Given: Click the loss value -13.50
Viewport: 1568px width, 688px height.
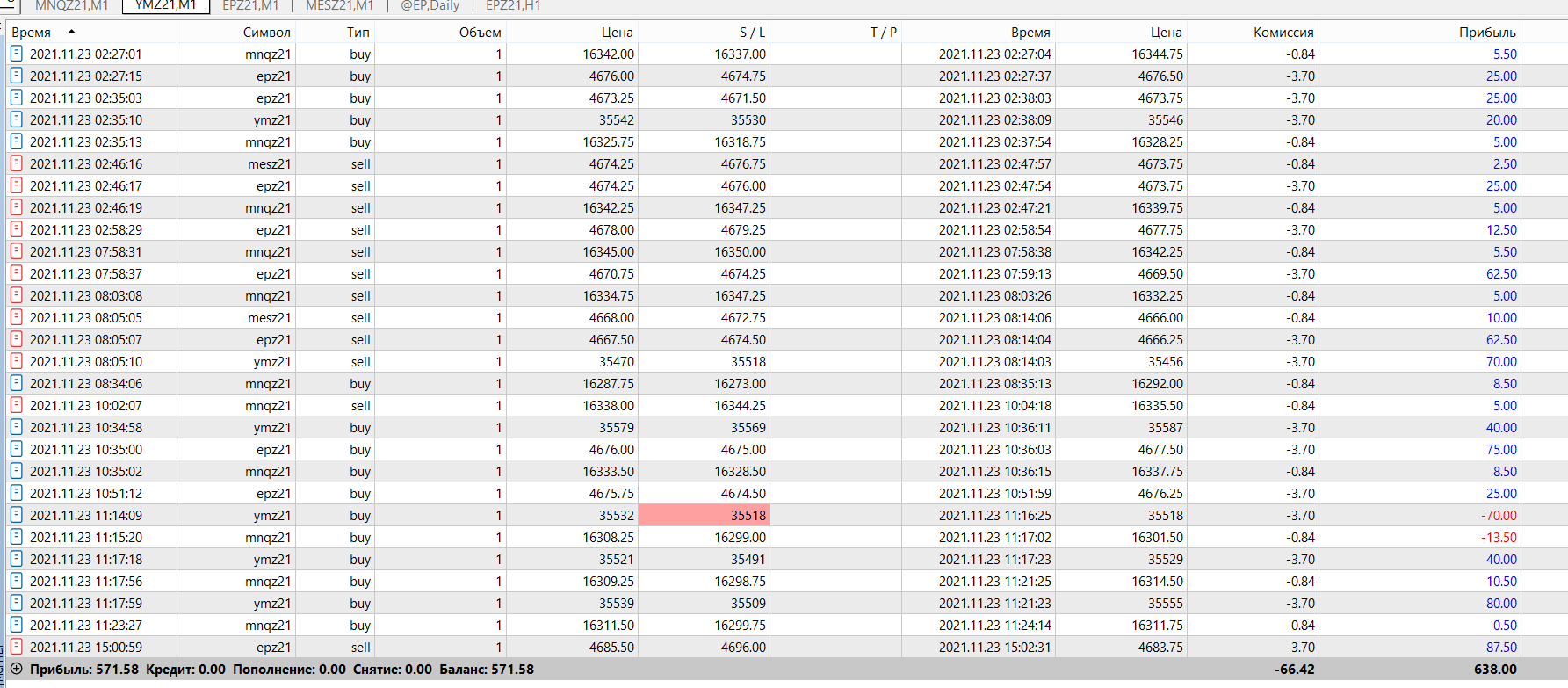Looking at the screenshot, I should click(1499, 538).
